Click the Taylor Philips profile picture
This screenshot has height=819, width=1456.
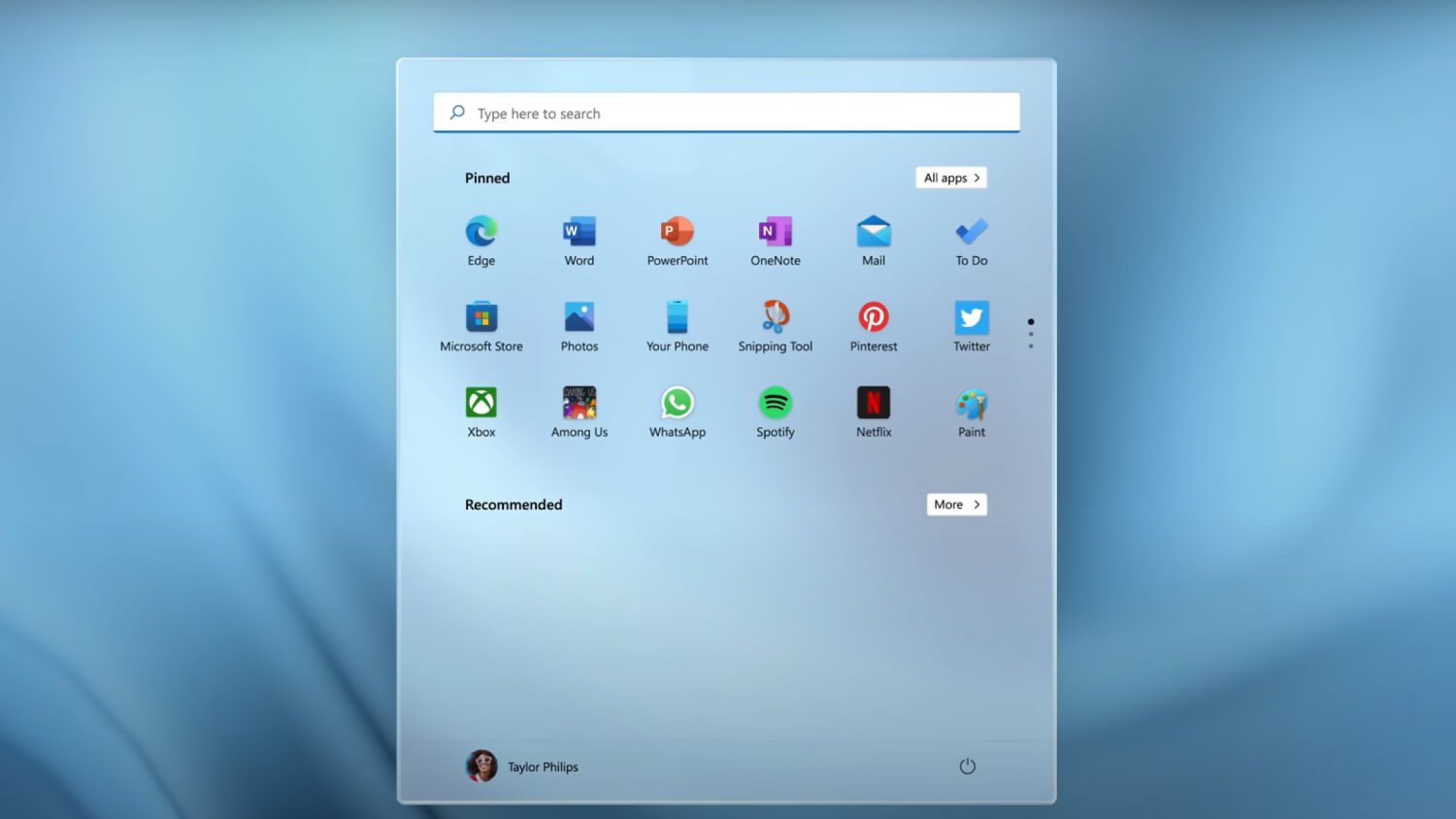tap(481, 767)
